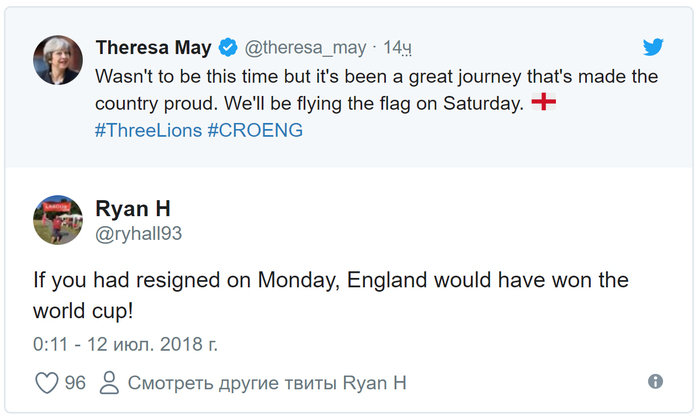
Task: Open the #CROENG hashtag
Action: pyautogui.click(x=254, y=130)
